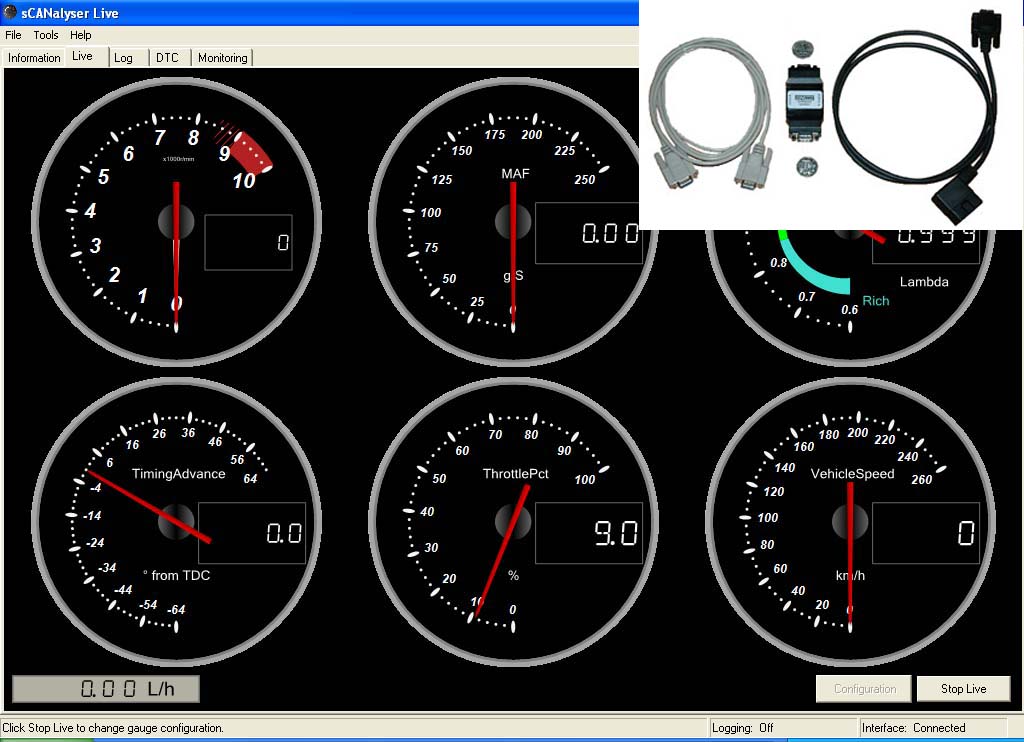Click the TimingAdvance gauge digital readout
Viewport: 1024px width, 742px height.
pos(251,533)
